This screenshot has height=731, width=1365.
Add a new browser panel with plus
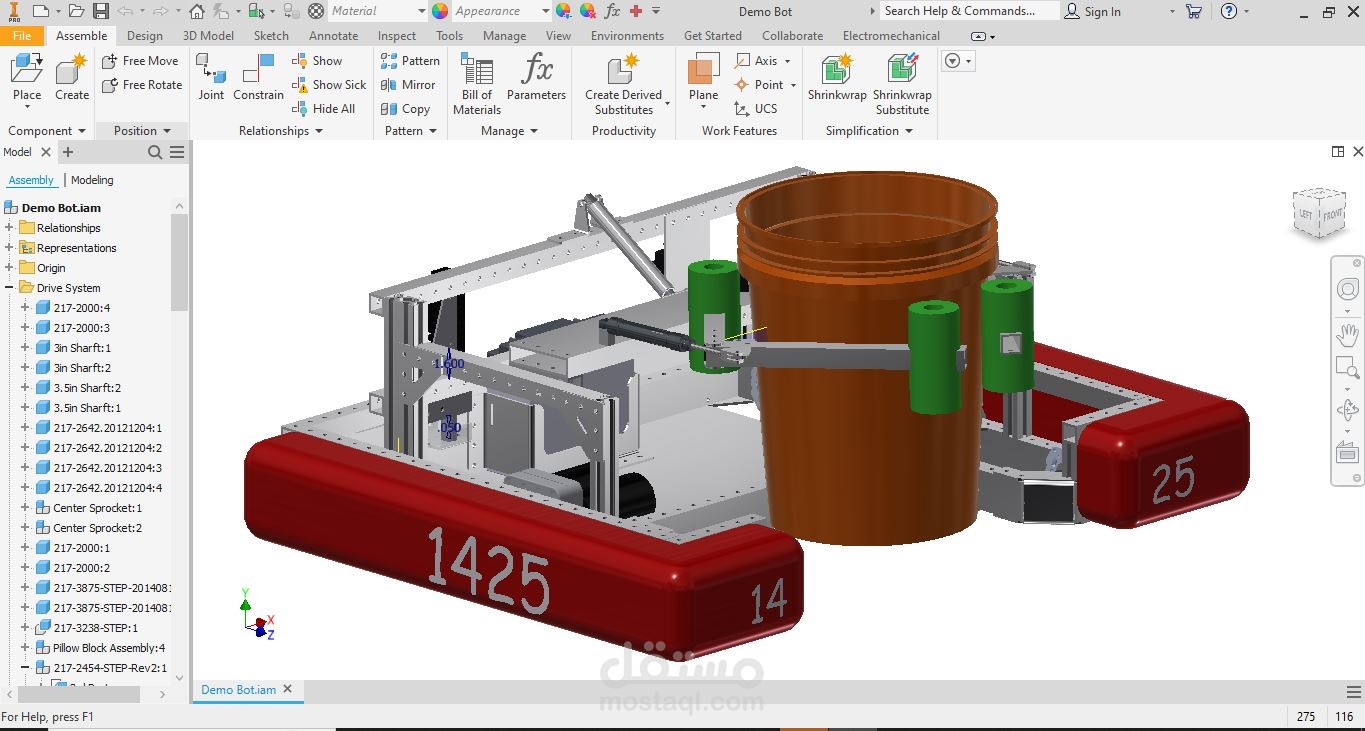[x=68, y=152]
